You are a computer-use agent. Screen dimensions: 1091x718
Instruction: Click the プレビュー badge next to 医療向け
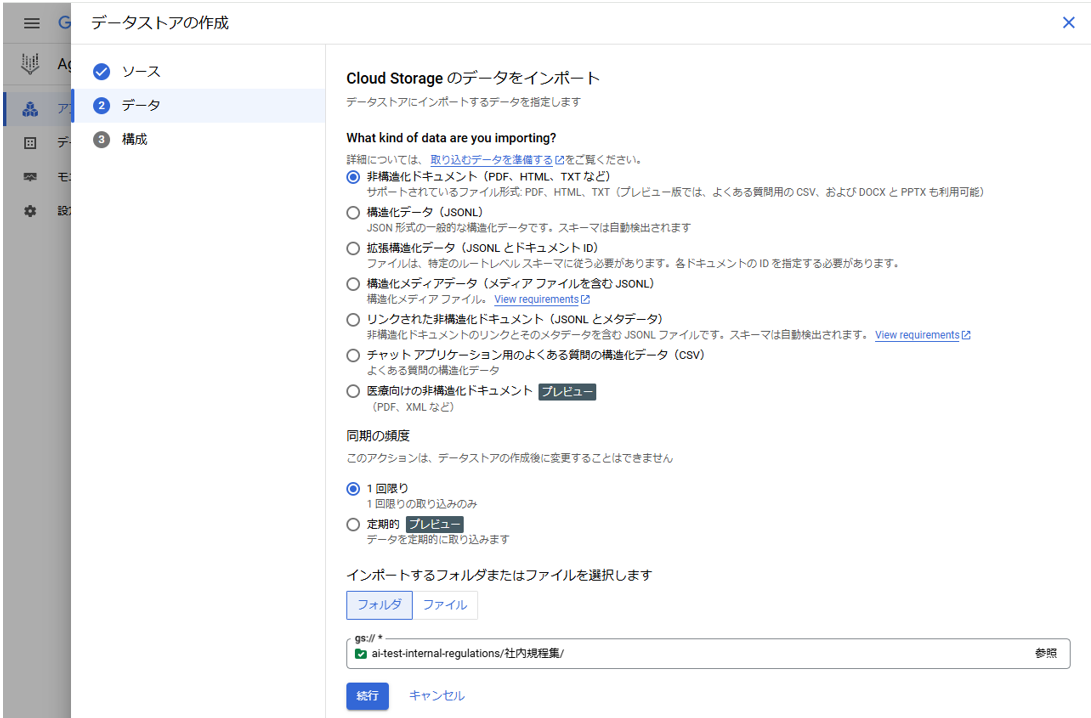567,392
